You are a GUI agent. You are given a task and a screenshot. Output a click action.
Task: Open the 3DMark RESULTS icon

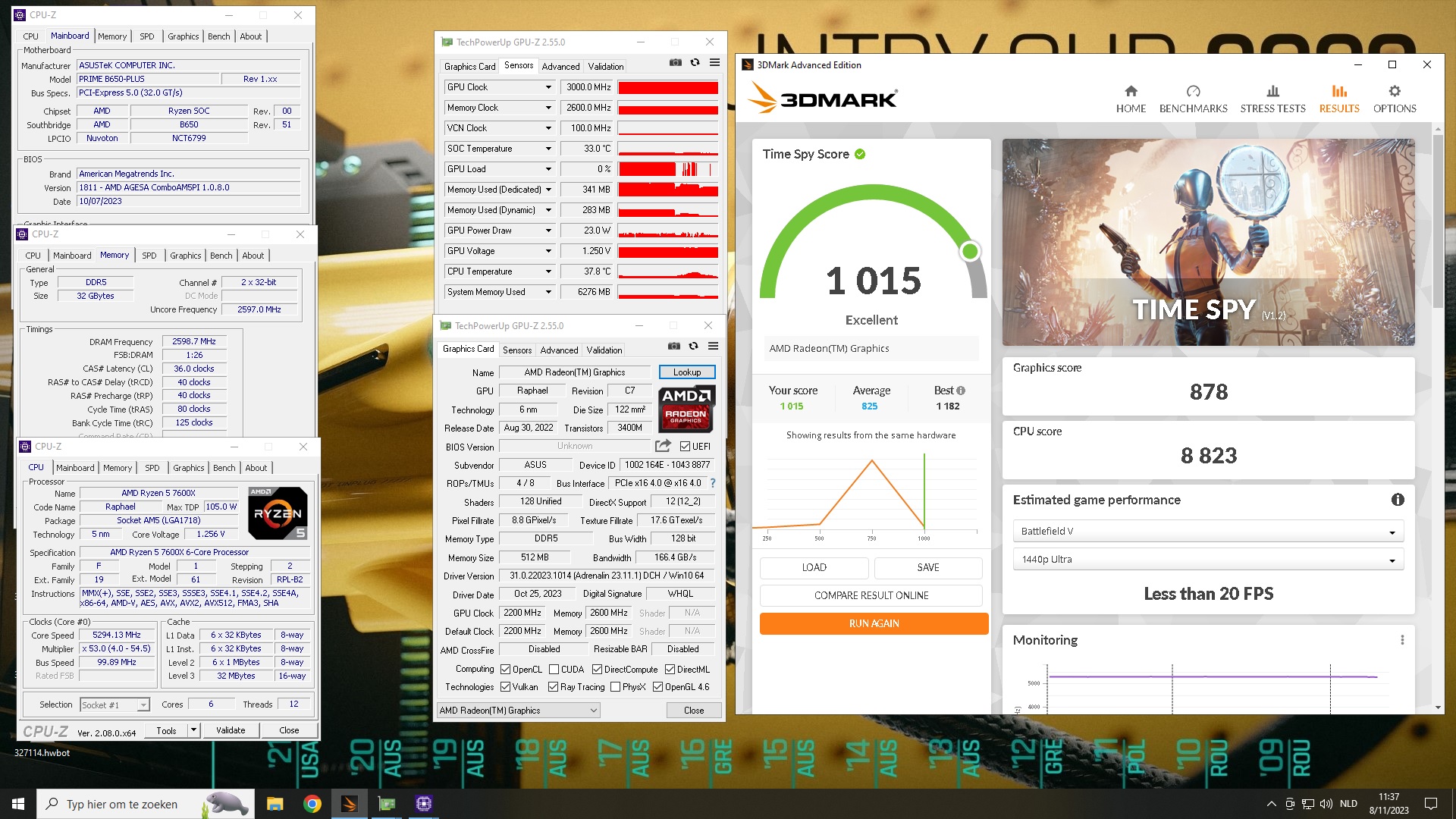[1339, 92]
